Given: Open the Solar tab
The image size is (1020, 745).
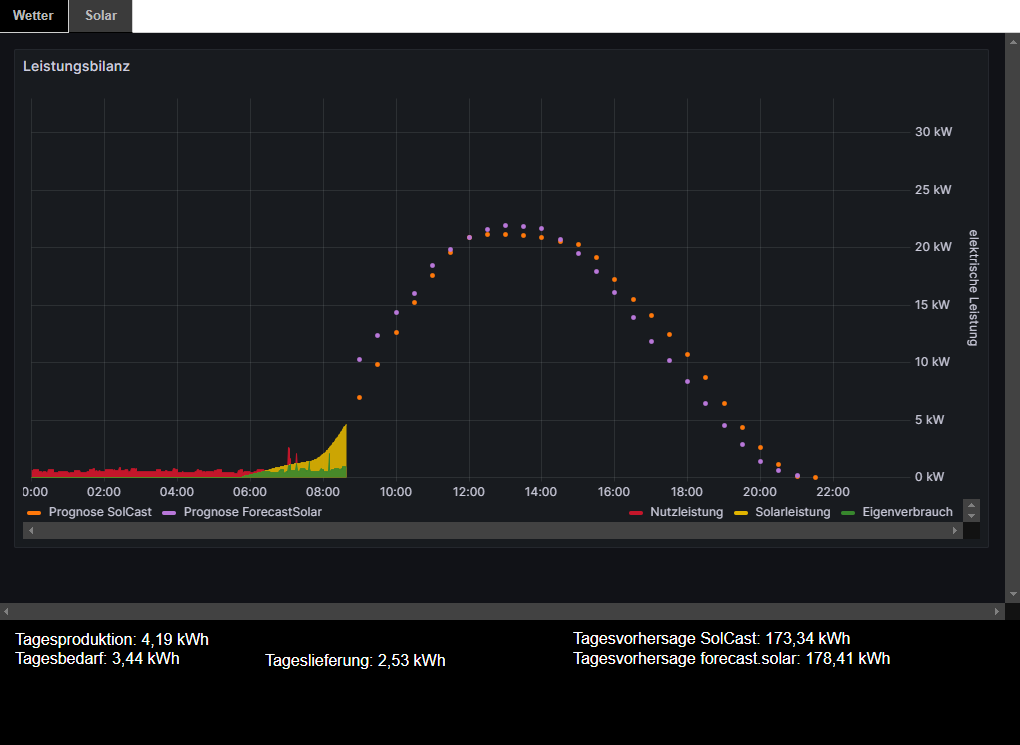Looking at the screenshot, I should click(x=101, y=16).
